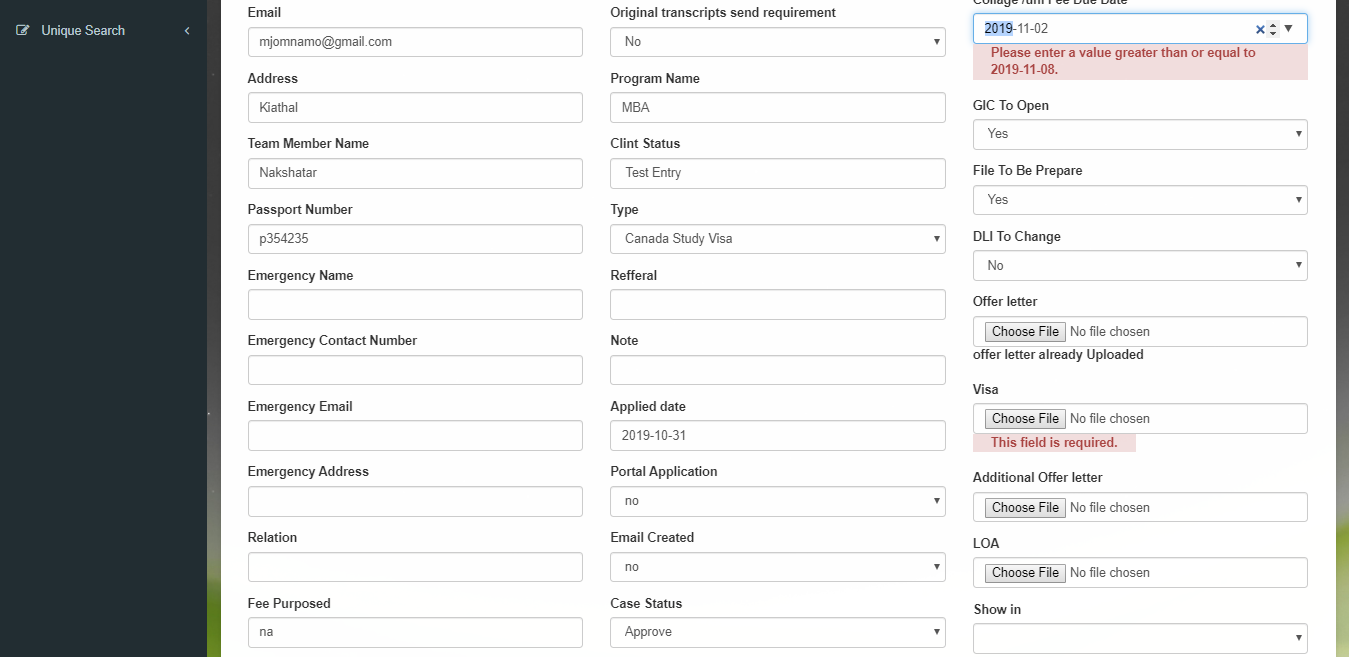Click the Emergency Contact Number field
This screenshot has width=1349, height=657.
tap(415, 370)
